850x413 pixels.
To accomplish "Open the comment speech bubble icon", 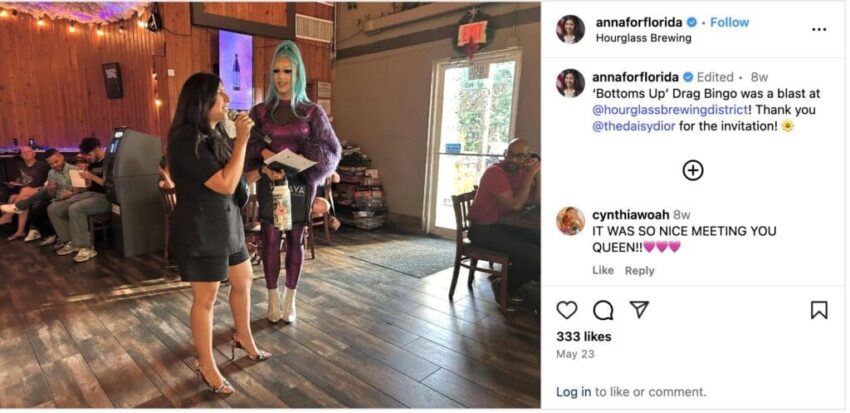I will tap(603, 310).
